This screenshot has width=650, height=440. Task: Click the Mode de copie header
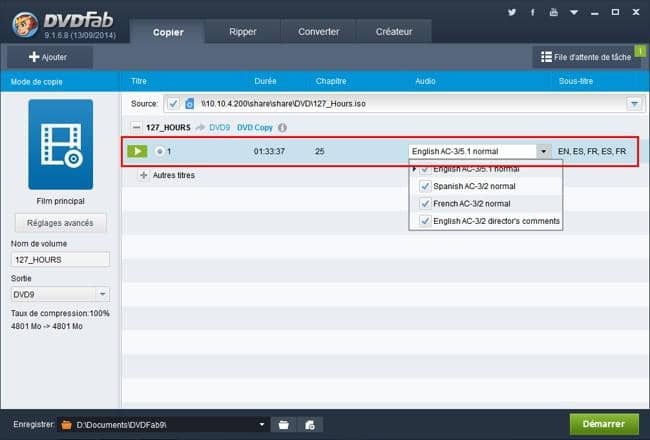point(36,82)
